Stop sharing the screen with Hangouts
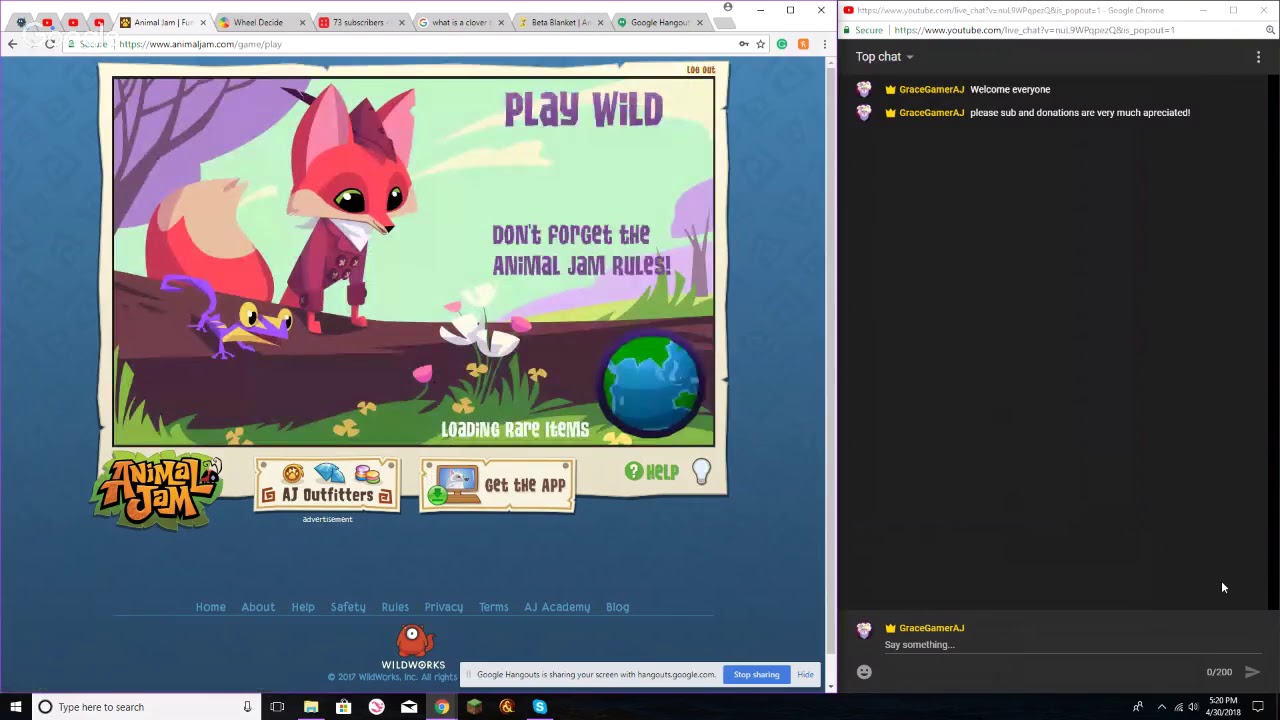 pyautogui.click(x=756, y=675)
